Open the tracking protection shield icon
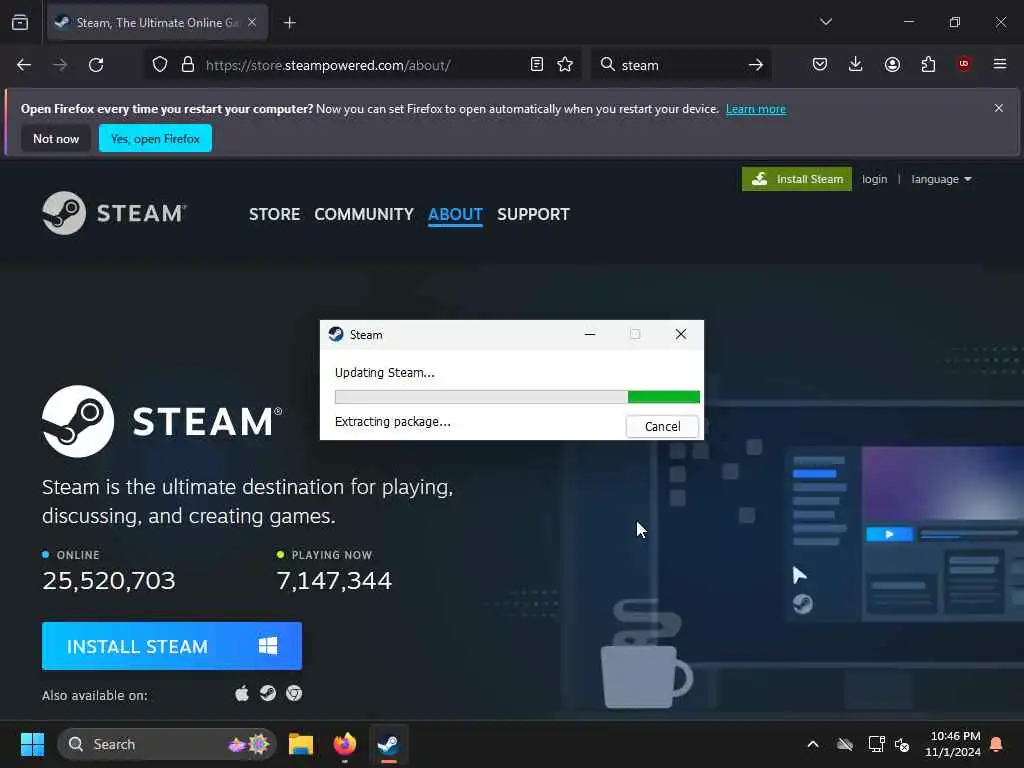The image size is (1024, 768). coord(160,65)
